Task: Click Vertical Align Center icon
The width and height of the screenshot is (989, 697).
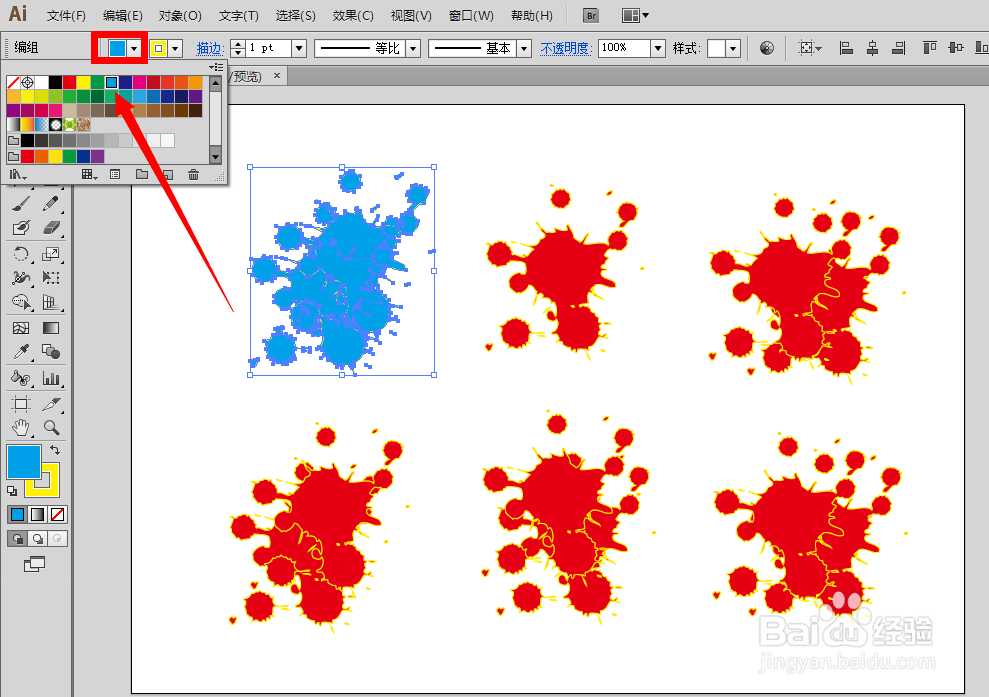Action: click(956, 48)
